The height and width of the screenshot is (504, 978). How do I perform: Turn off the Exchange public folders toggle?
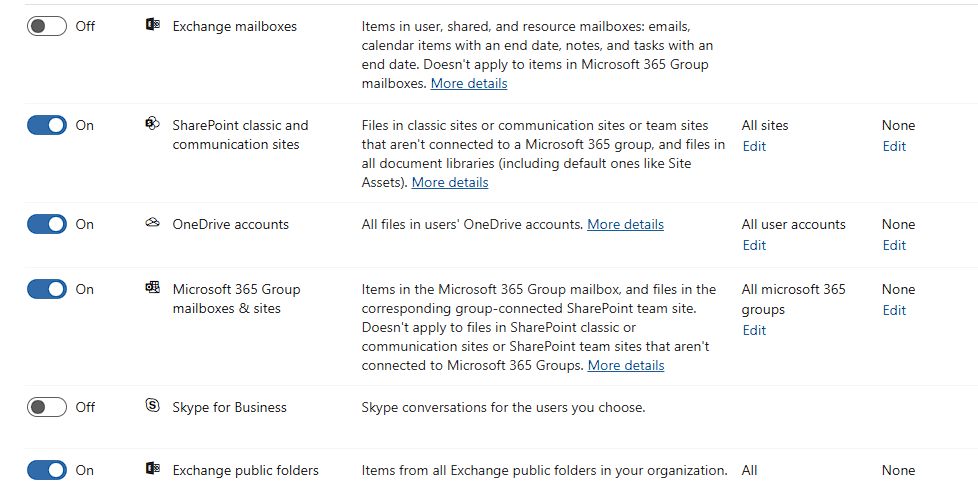[47, 470]
